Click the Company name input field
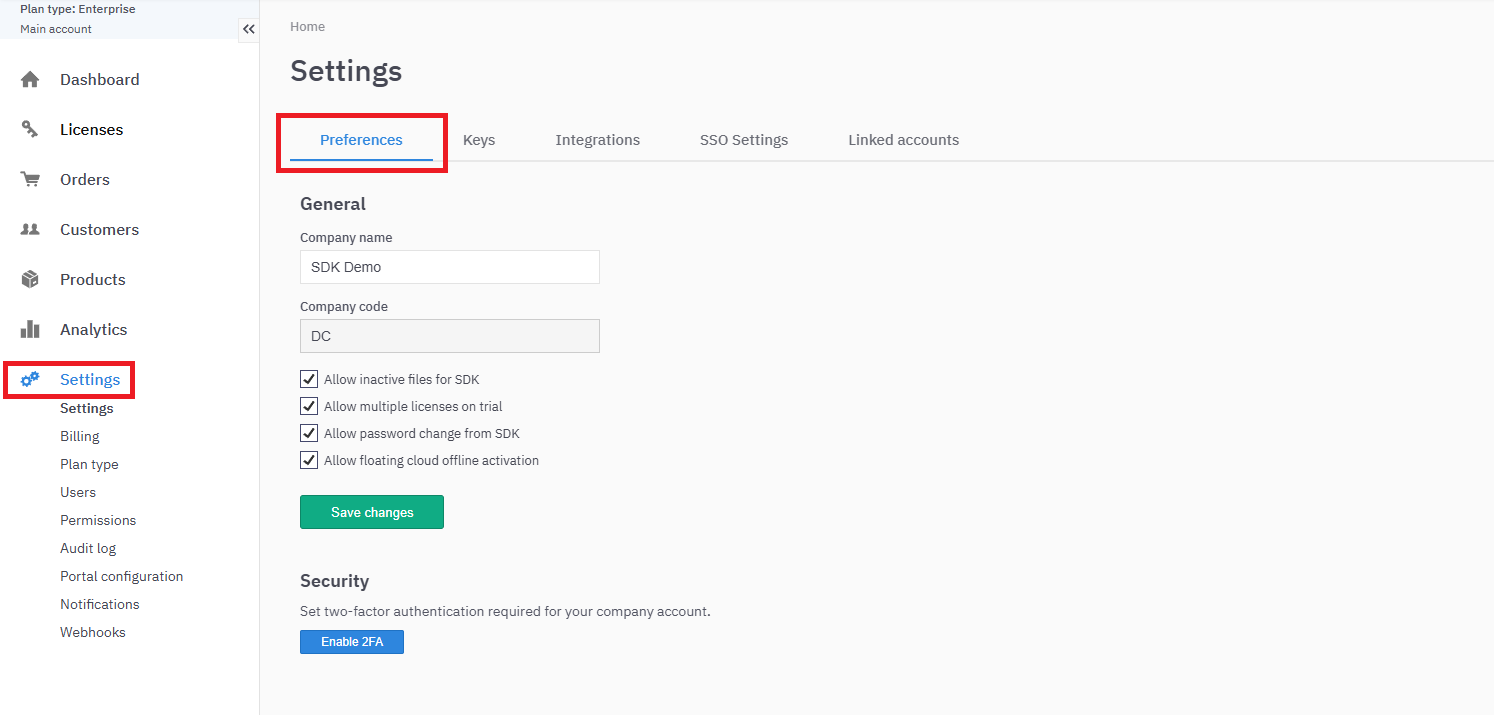 (450, 267)
